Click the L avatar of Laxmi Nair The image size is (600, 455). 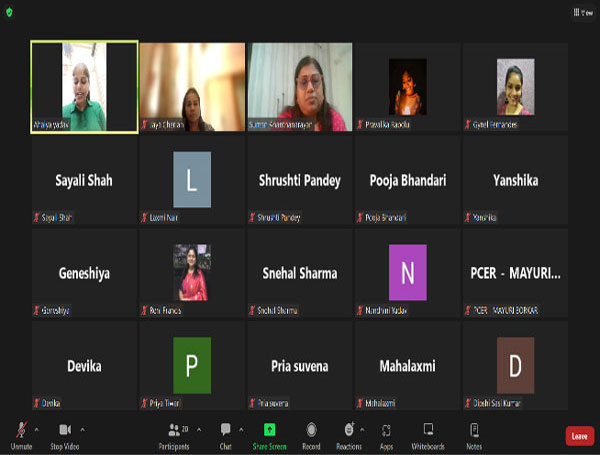(192, 179)
